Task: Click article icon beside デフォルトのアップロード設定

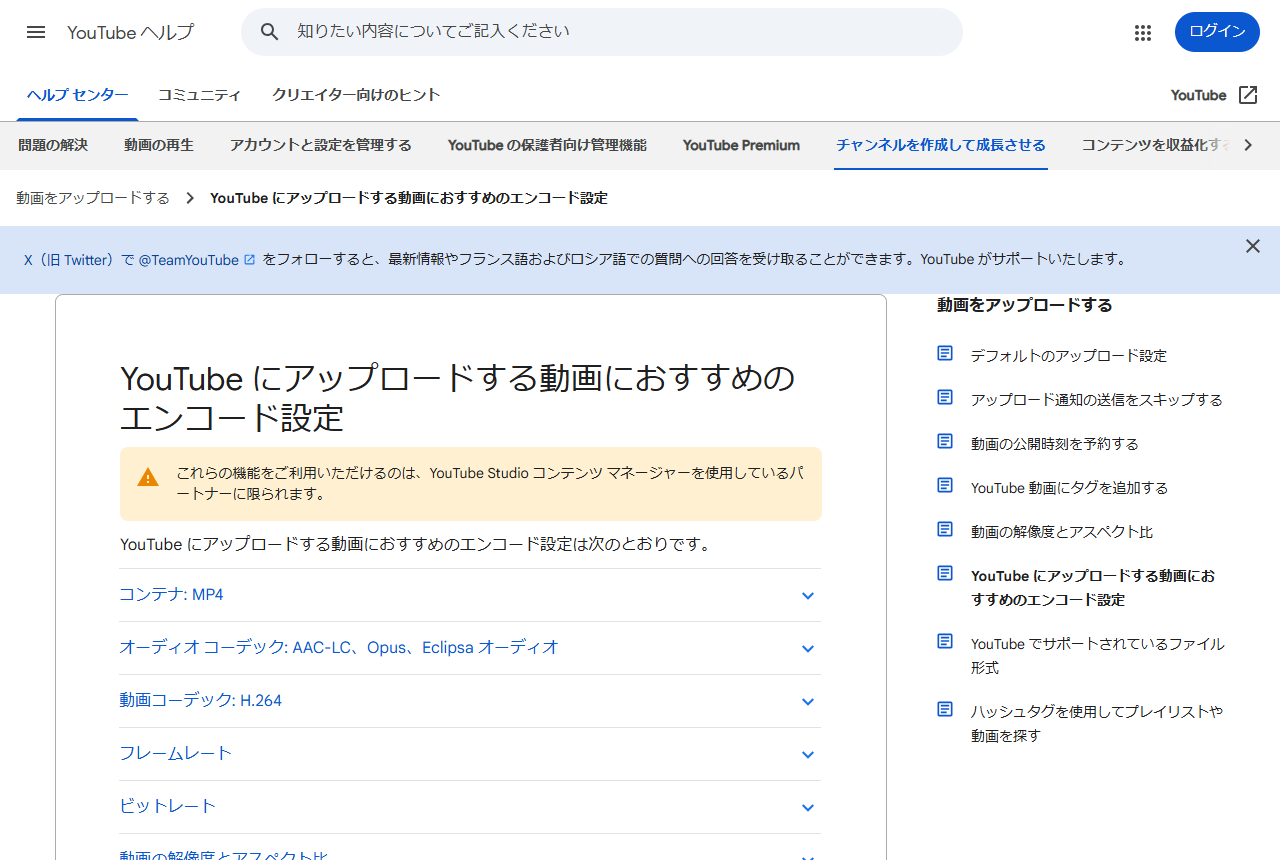Action: tap(945, 354)
